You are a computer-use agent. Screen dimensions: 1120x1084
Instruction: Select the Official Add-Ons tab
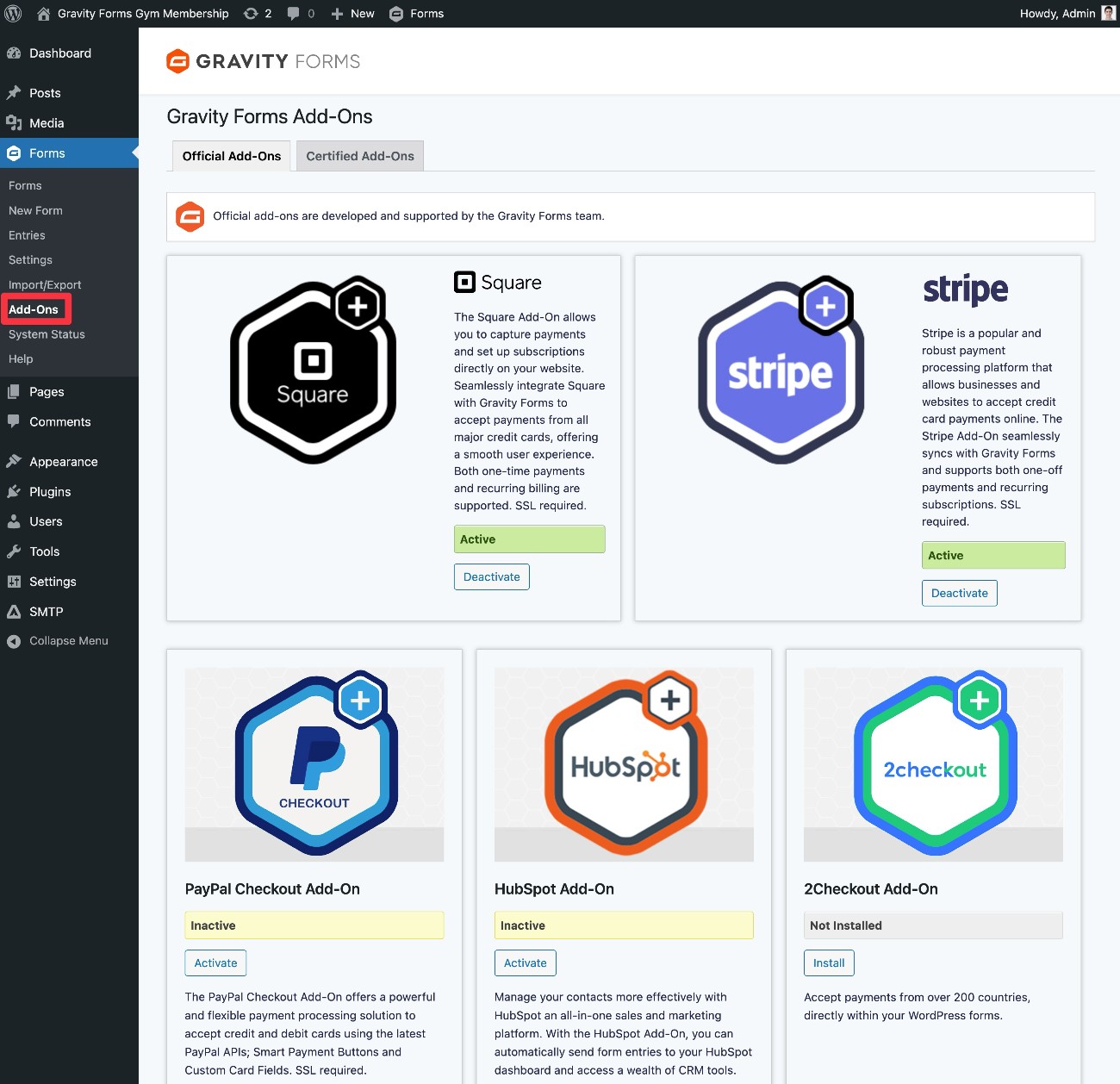click(232, 156)
